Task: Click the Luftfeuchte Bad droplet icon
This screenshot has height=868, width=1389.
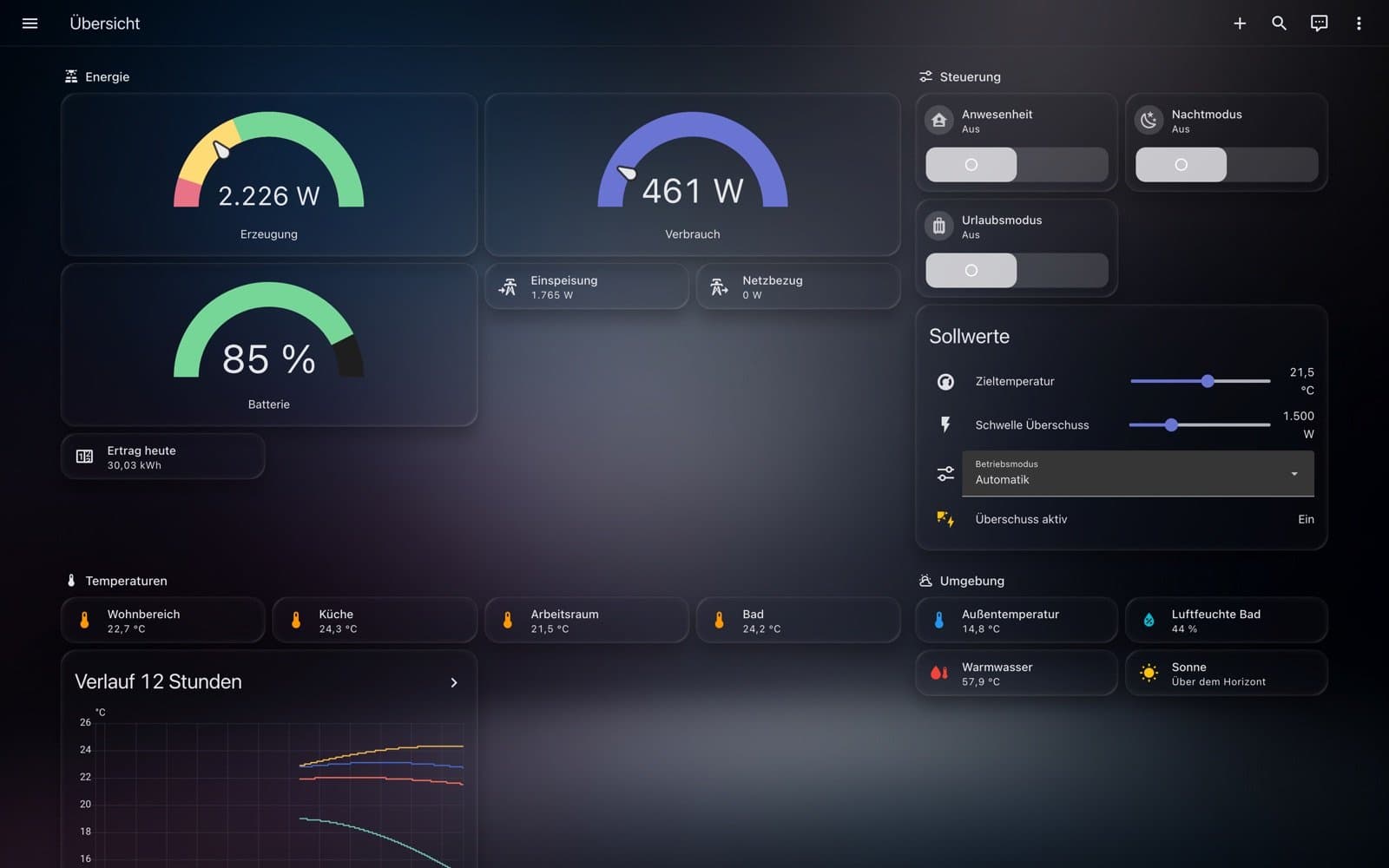Action: [x=1149, y=621]
